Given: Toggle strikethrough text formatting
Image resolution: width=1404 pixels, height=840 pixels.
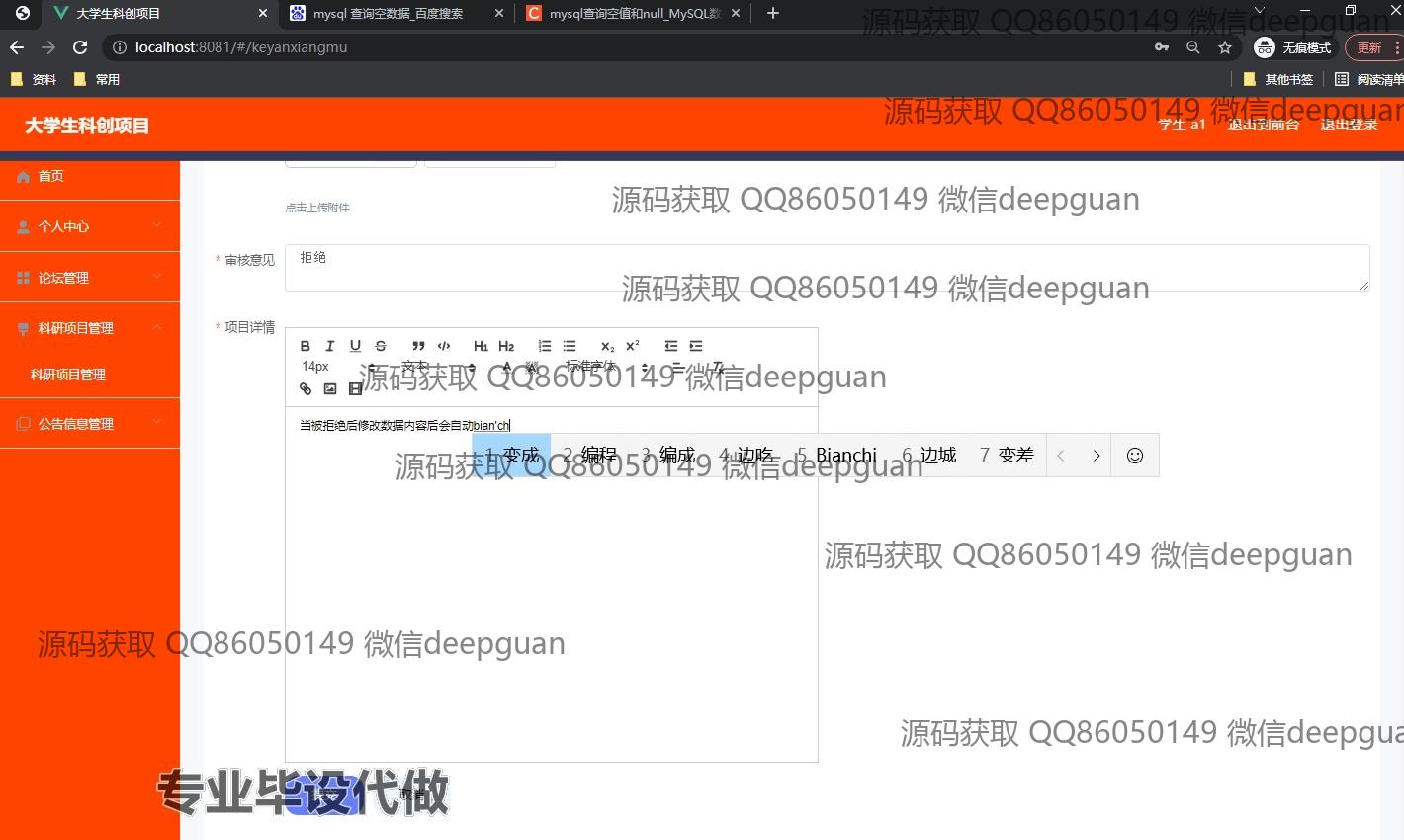Looking at the screenshot, I should click(381, 346).
